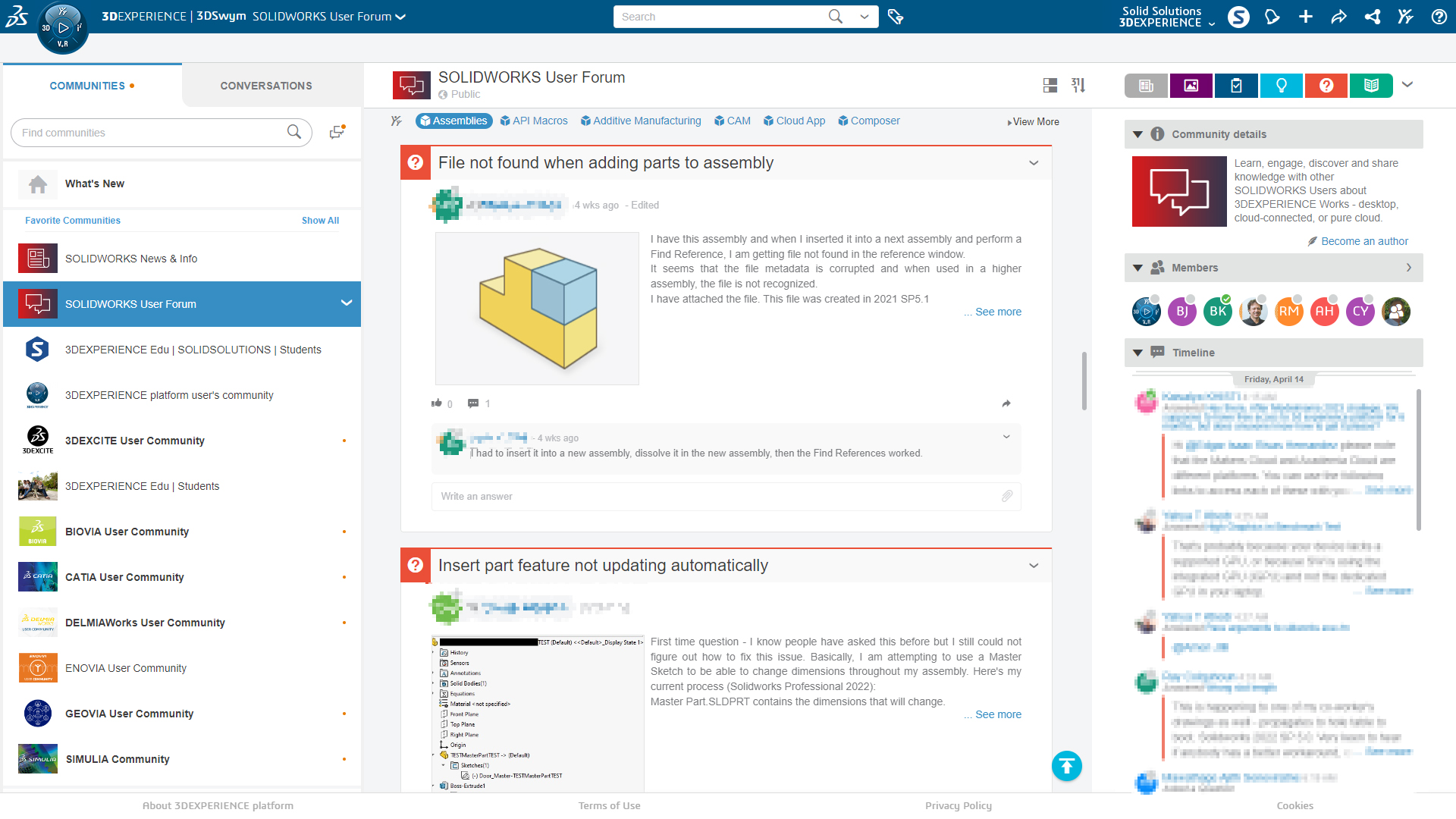
Task: Open the Questions filter (red question mark icon)
Action: coord(1326,86)
